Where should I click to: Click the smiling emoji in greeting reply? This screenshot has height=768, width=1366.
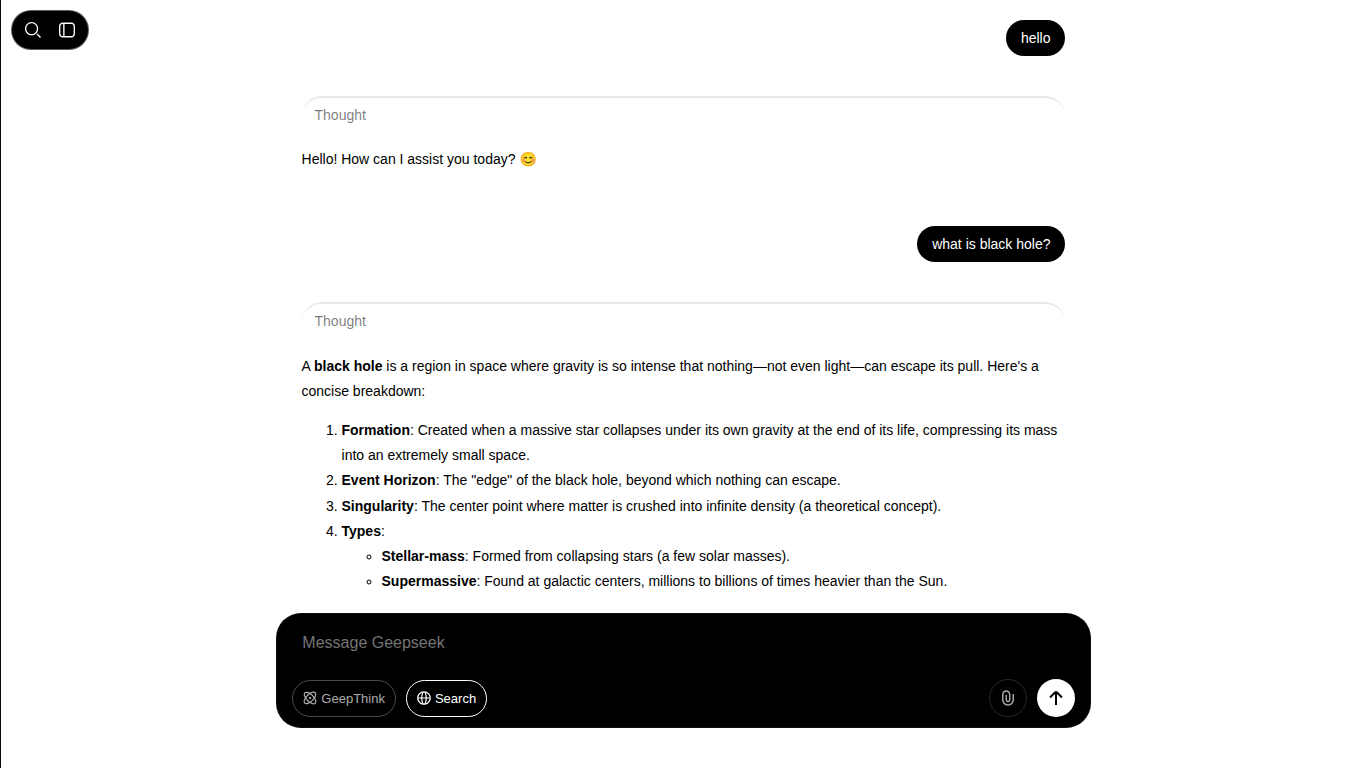[x=528, y=159]
